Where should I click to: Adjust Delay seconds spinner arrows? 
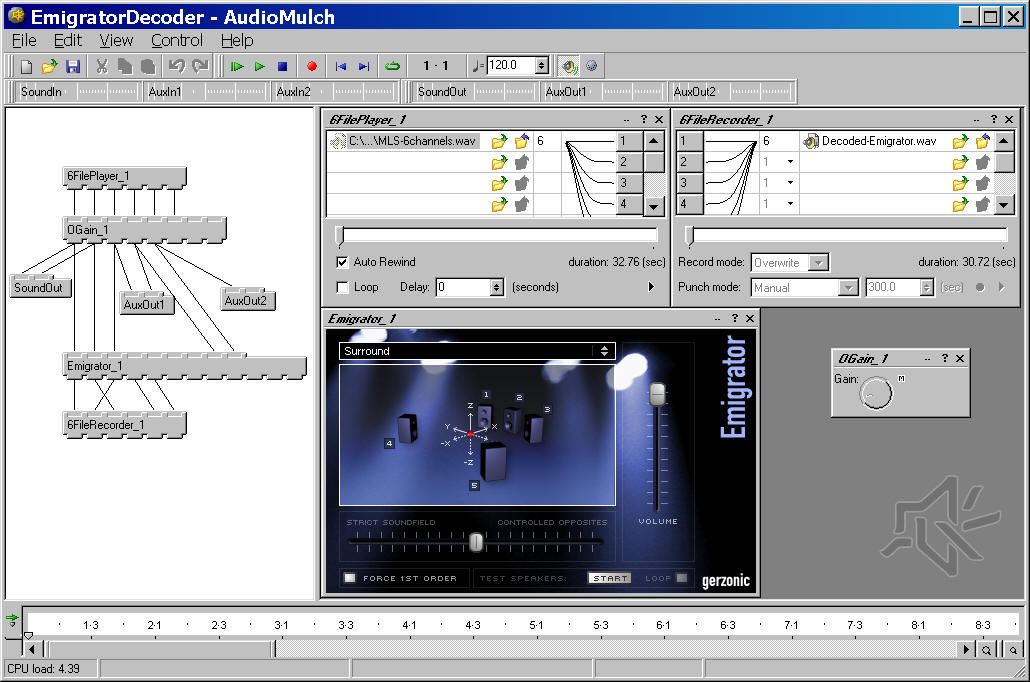(497, 287)
